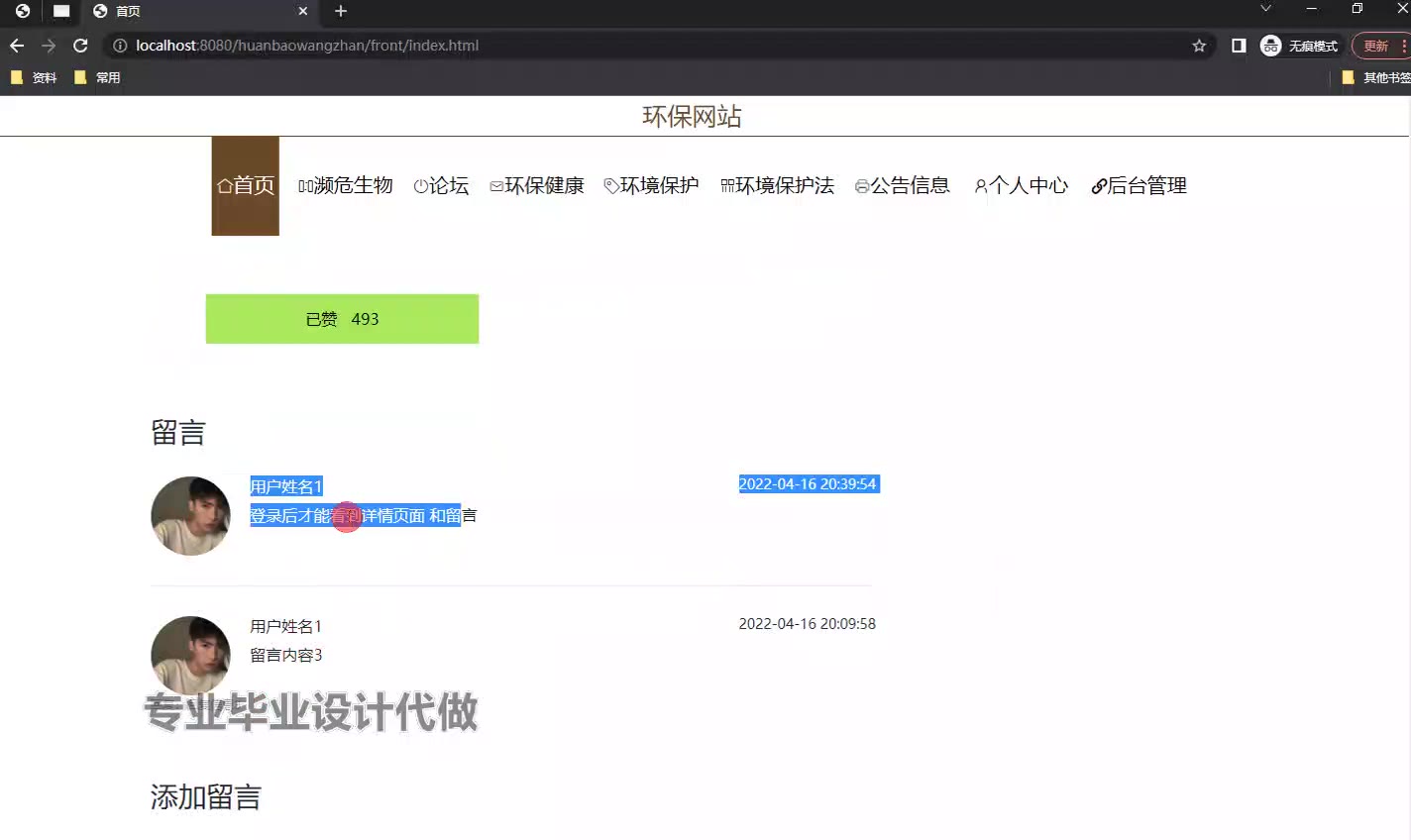Toggle the browser side panel icon
Viewport: 1411px width, 840px height.
pos(1239,46)
